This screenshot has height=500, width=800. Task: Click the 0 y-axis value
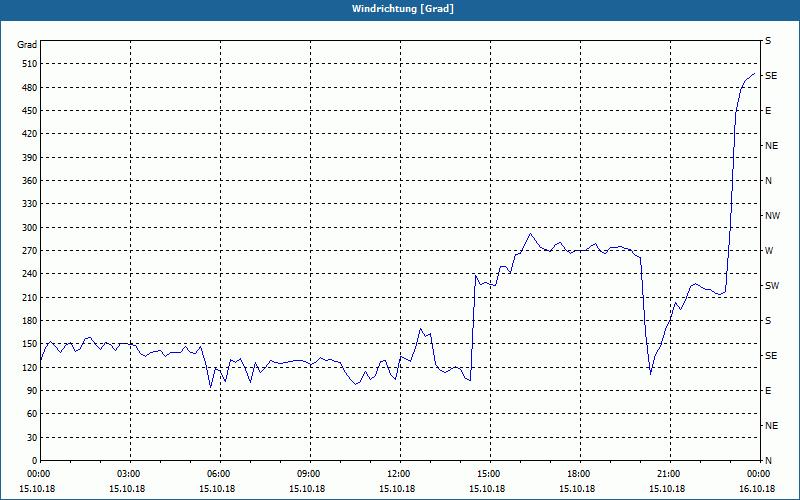[x=35, y=461]
